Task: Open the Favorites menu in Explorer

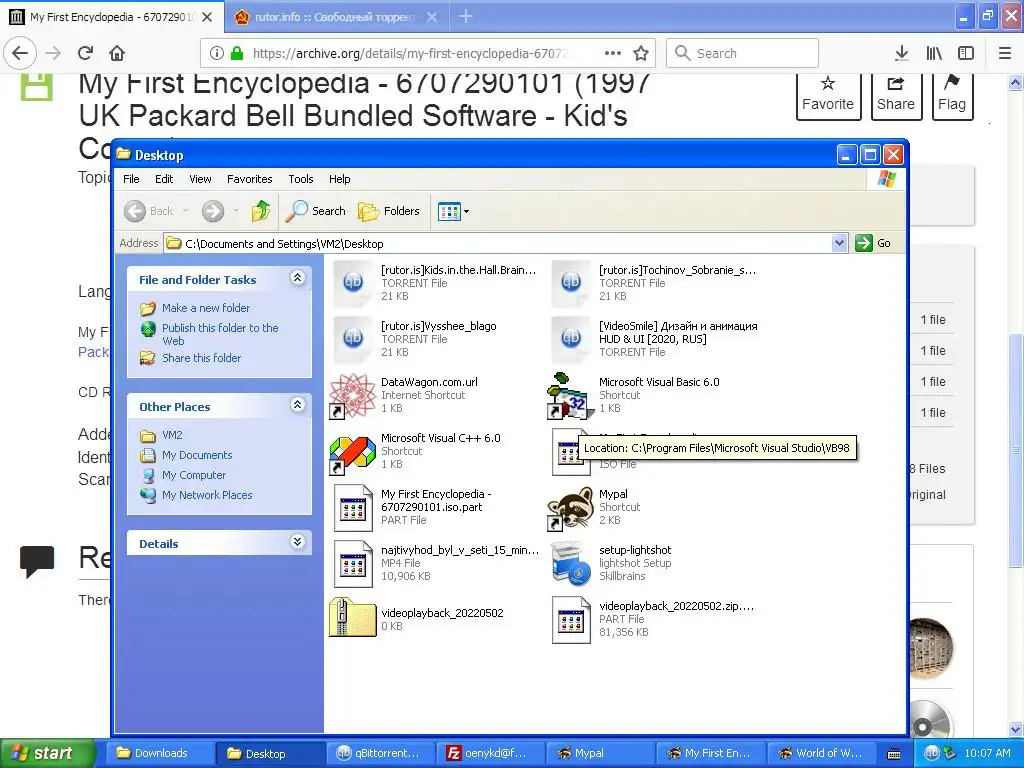Action: click(x=249, y=179)
